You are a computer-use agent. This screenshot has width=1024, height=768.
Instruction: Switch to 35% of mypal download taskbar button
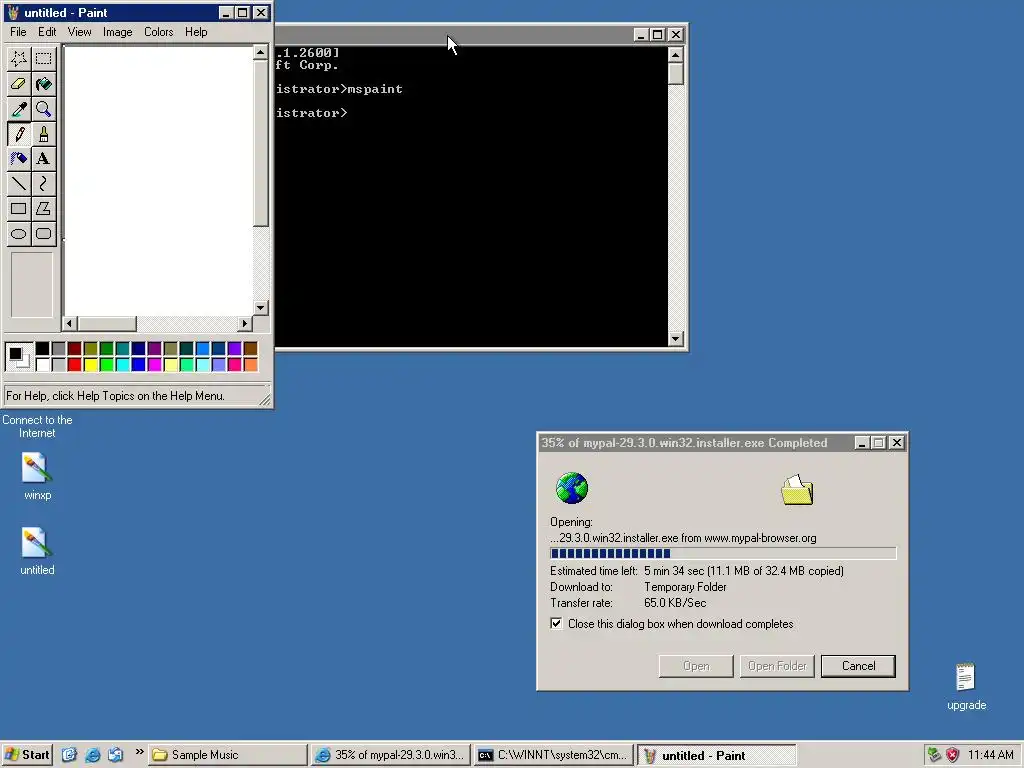pos(391,755)
